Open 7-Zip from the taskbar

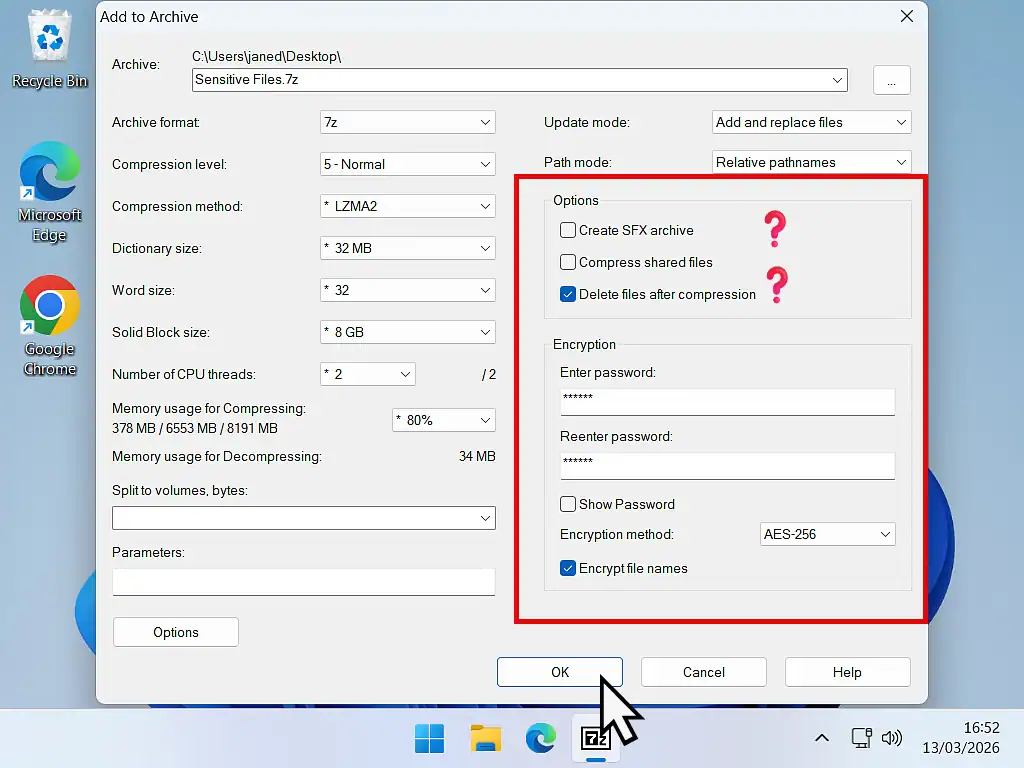595,738
